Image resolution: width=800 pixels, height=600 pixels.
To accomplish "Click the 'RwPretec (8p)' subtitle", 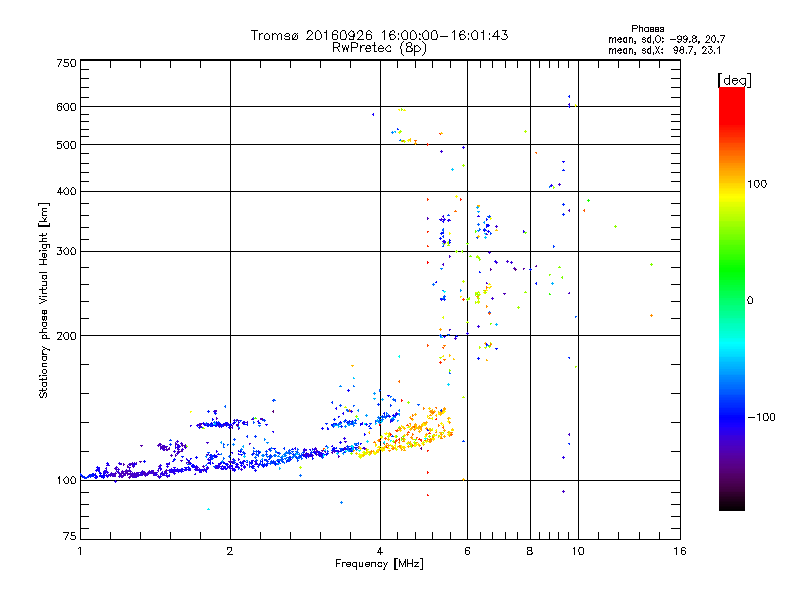I will click(379, 48).
